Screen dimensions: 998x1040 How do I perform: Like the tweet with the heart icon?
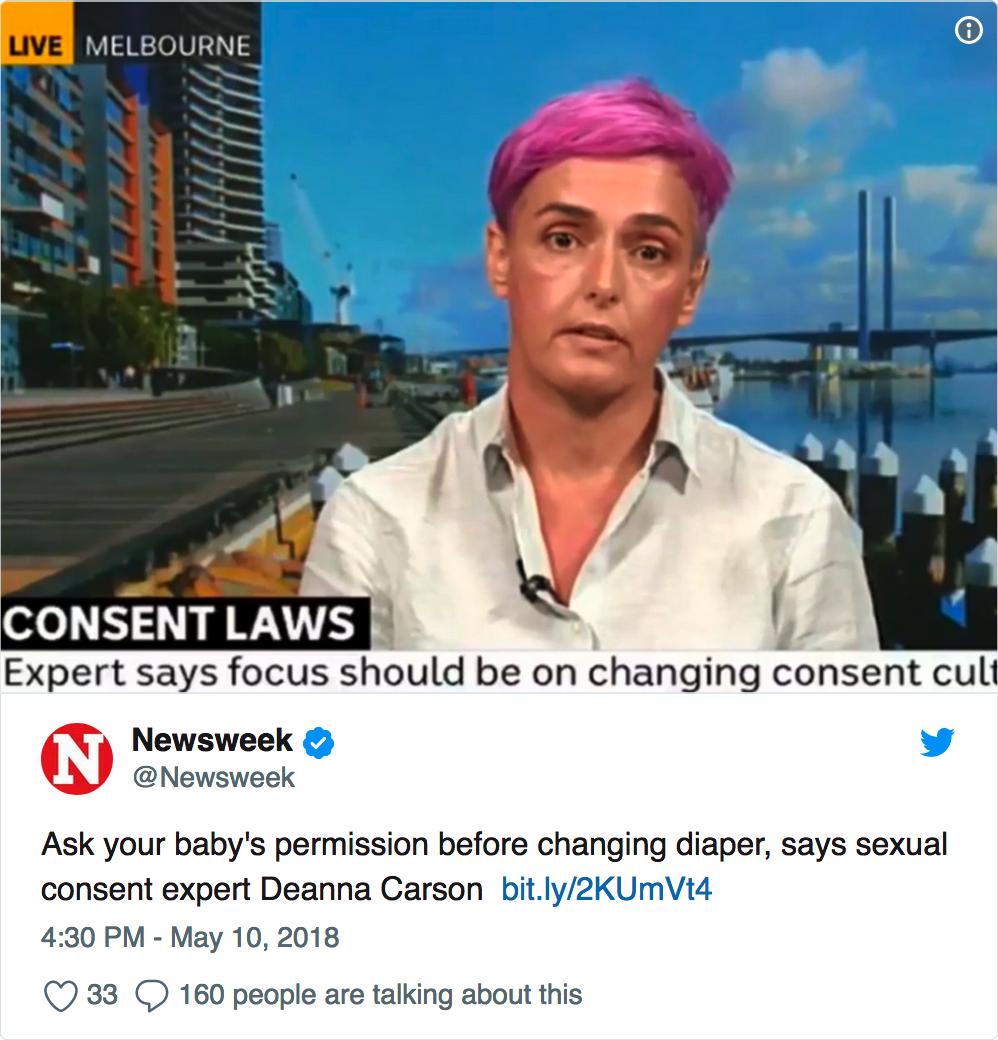[60, 996]
